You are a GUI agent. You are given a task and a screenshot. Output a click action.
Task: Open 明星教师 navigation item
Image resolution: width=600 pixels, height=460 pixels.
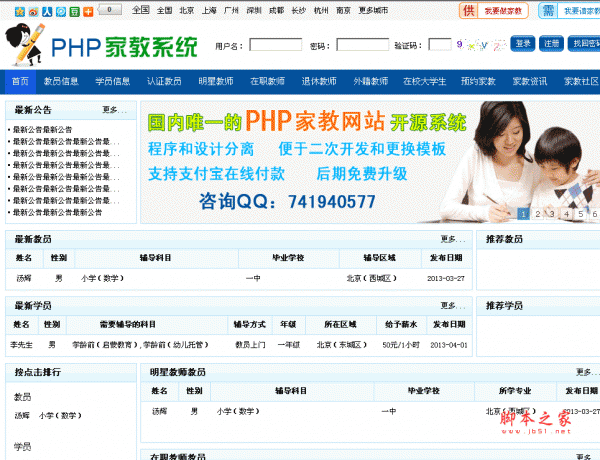(x=216, y=81)
